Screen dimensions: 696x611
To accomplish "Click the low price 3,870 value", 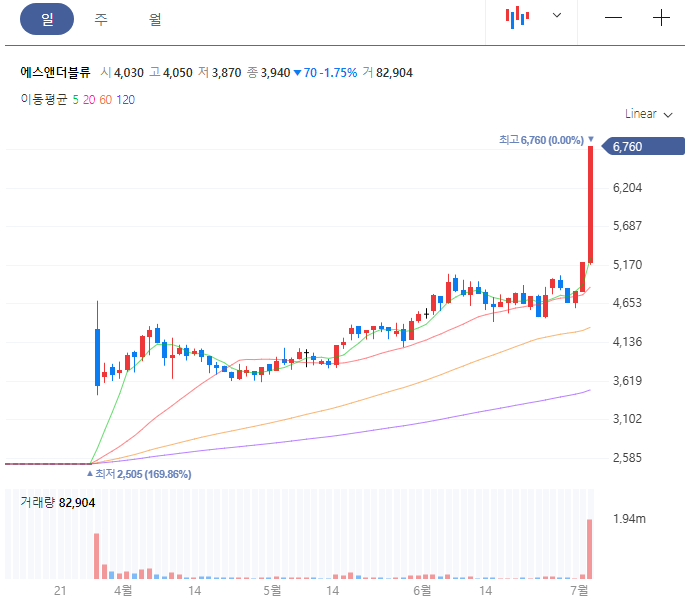I will tap(226, 73).
